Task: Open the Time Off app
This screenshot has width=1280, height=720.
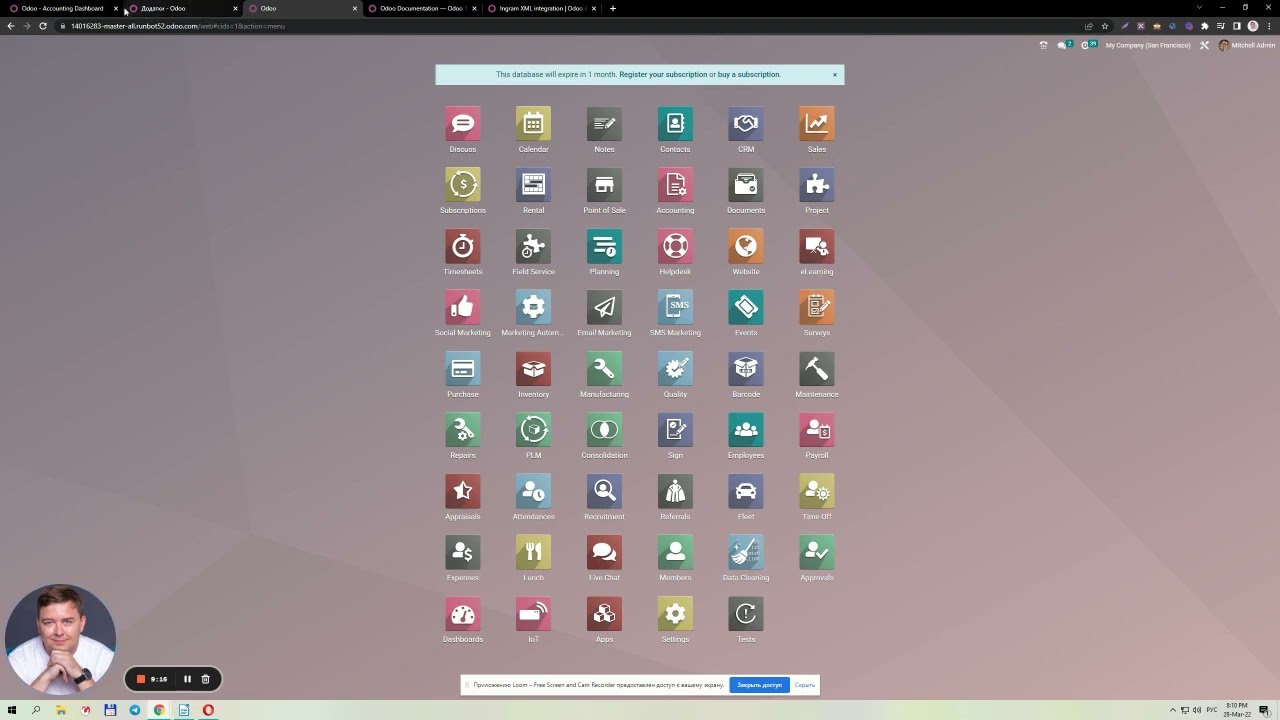Action: [x=817, y=491]
